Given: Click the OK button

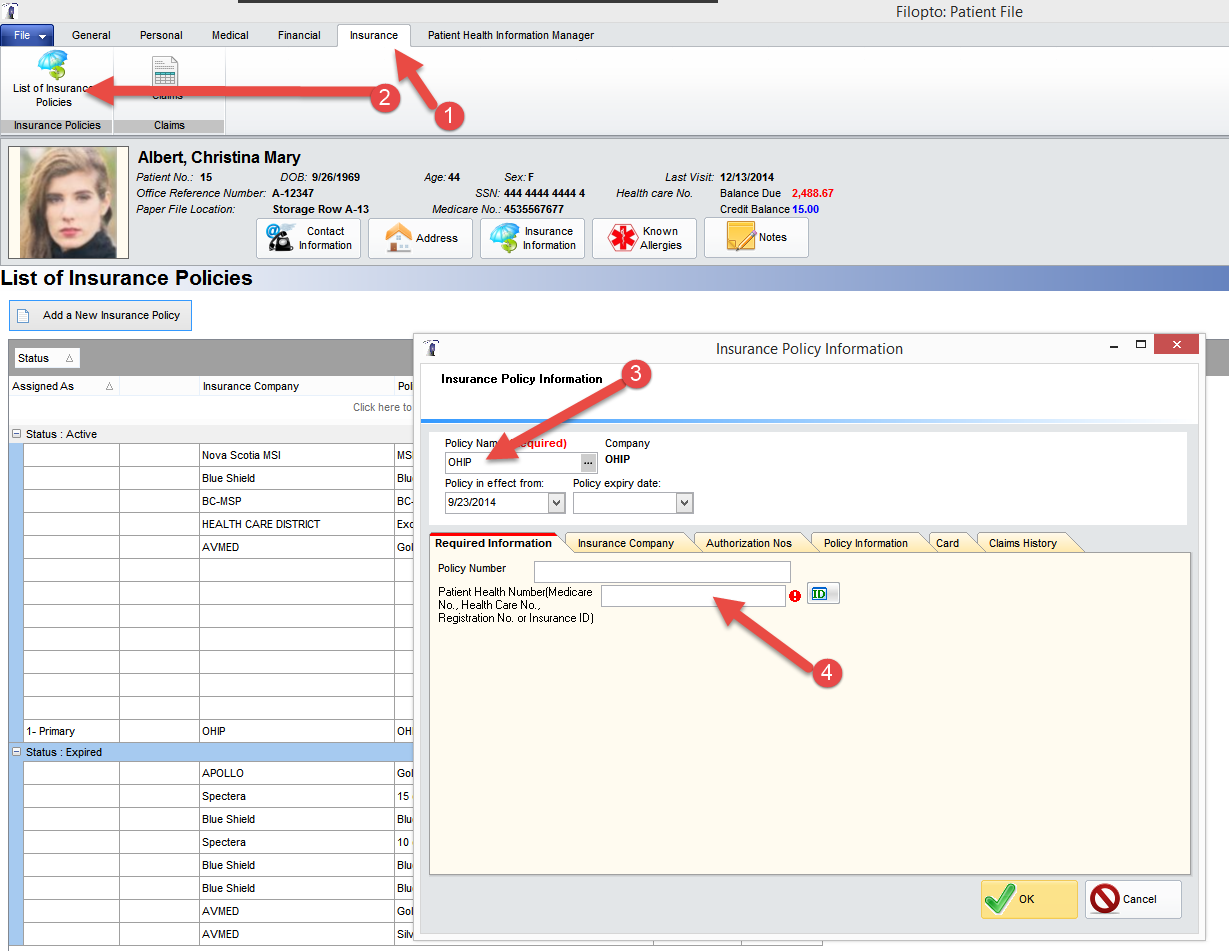Looking at the screenshot, I should (1028, 899).
